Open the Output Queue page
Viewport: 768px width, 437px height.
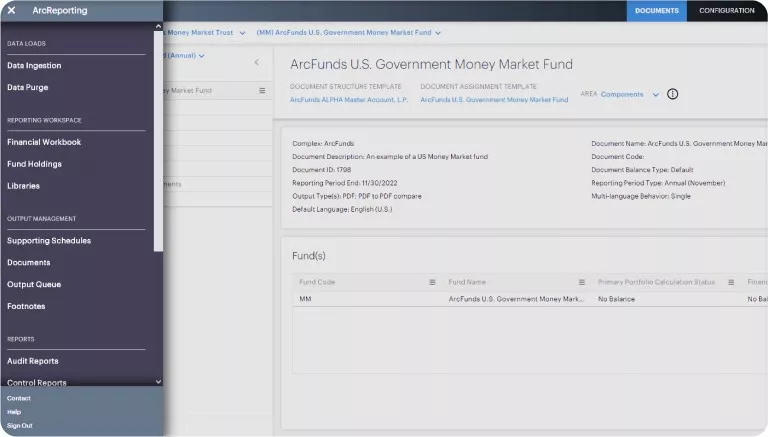[34, 284]
